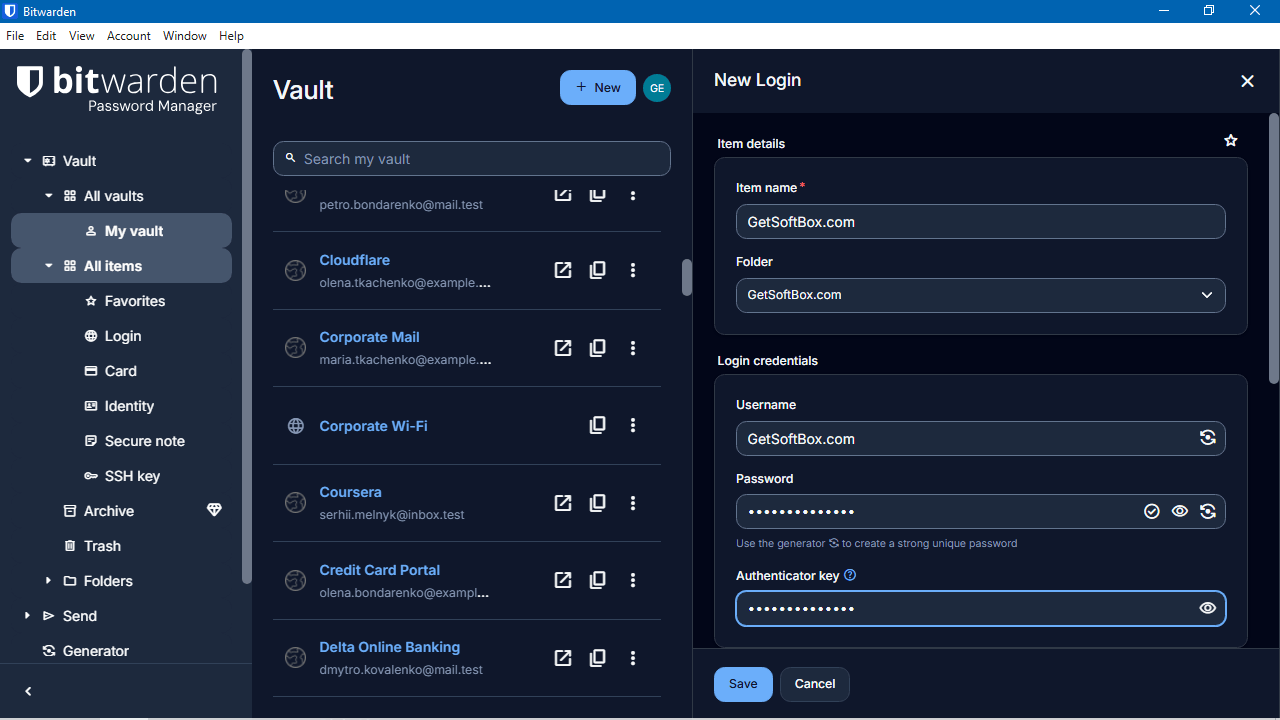Open more options for Corporate Wi-Fi

633,425
